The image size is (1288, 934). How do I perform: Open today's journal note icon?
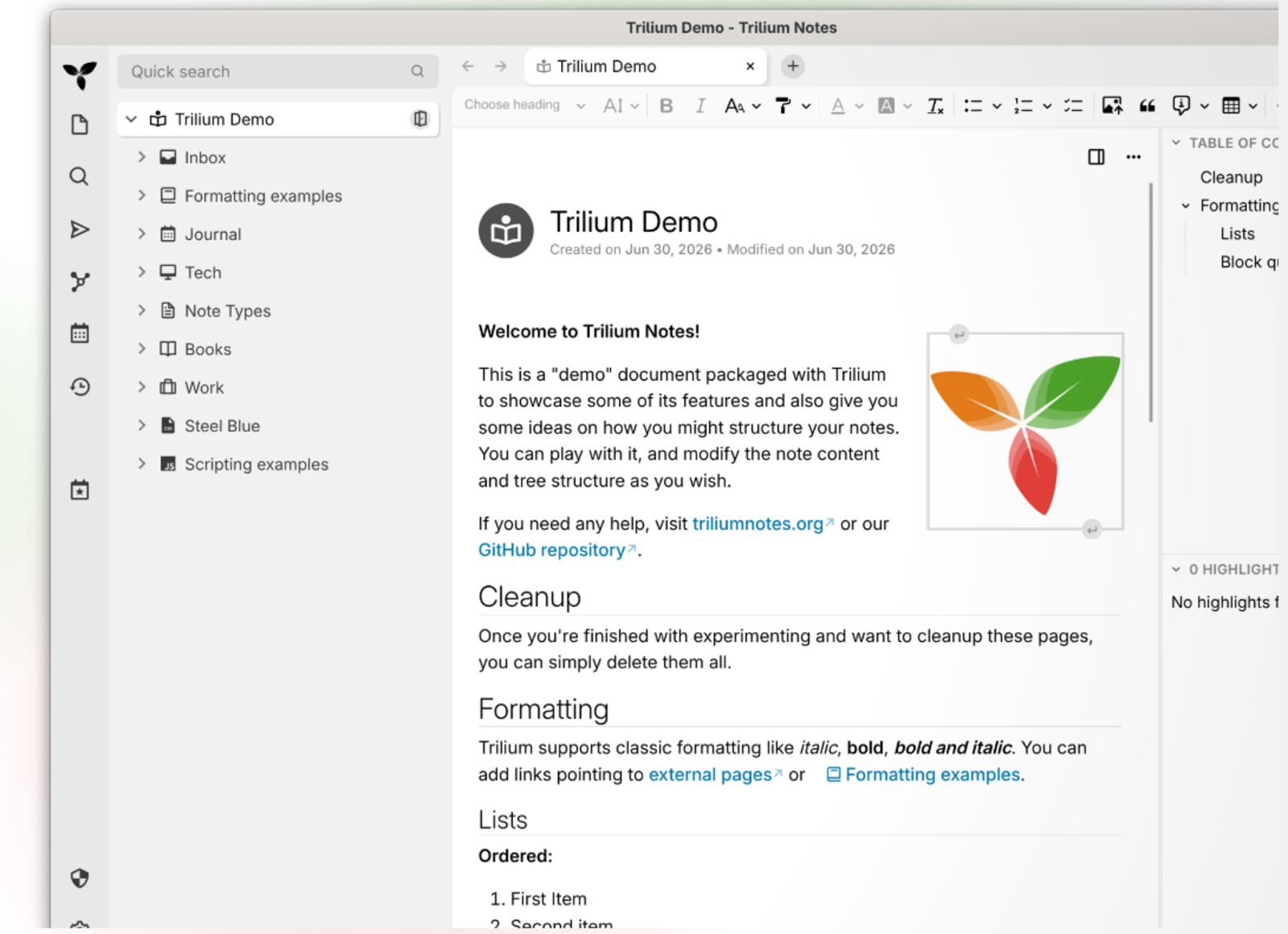coord(80,490)
